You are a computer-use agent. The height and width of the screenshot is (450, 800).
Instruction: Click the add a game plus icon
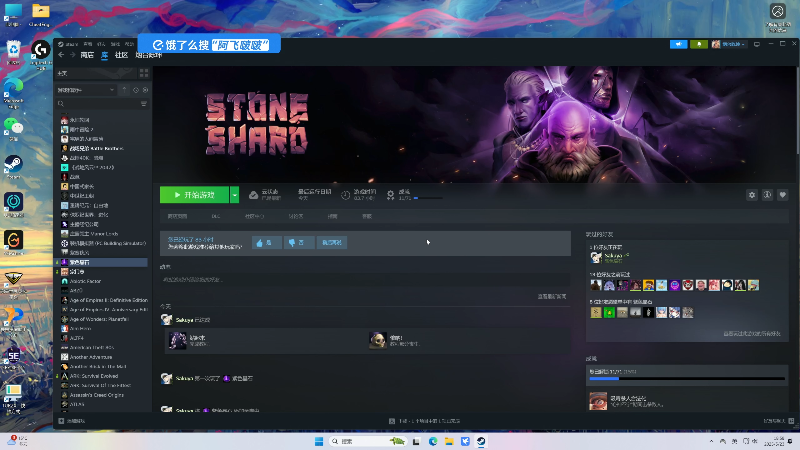[61, 421]
